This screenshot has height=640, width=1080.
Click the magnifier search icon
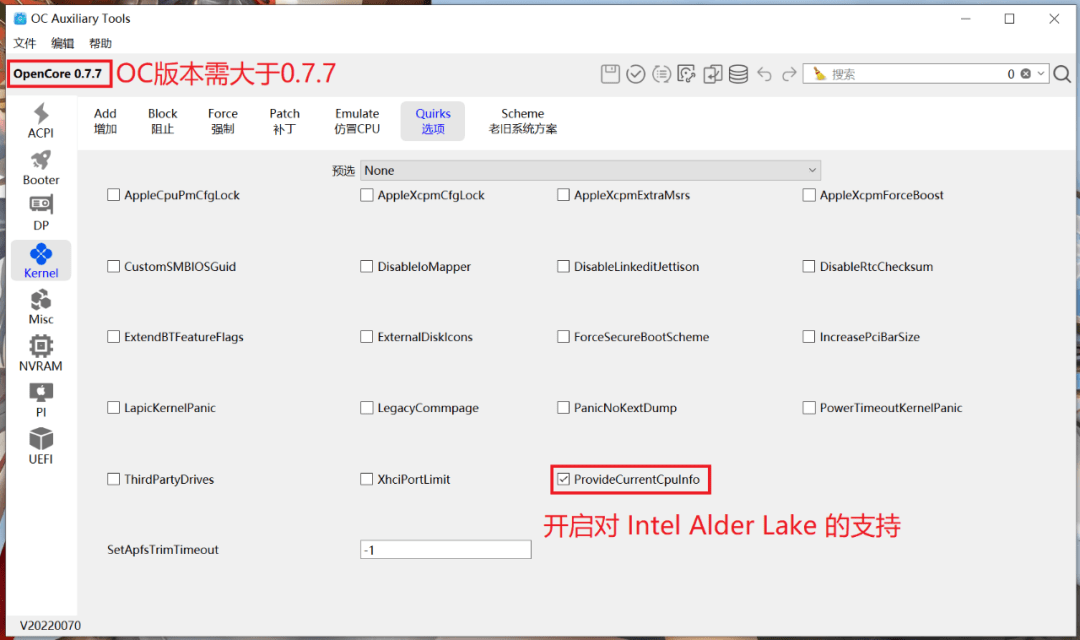(x=1062, y=74)
